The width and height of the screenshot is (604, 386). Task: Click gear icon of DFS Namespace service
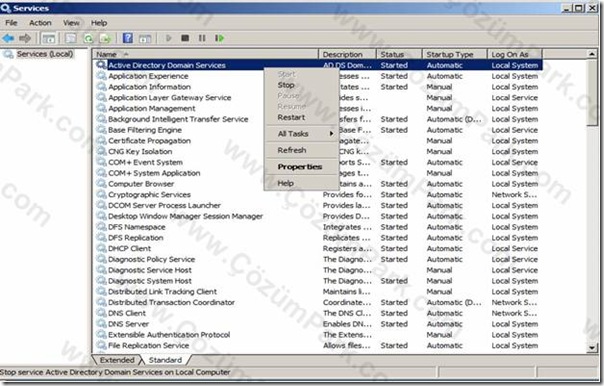click(x=101, y=227)
